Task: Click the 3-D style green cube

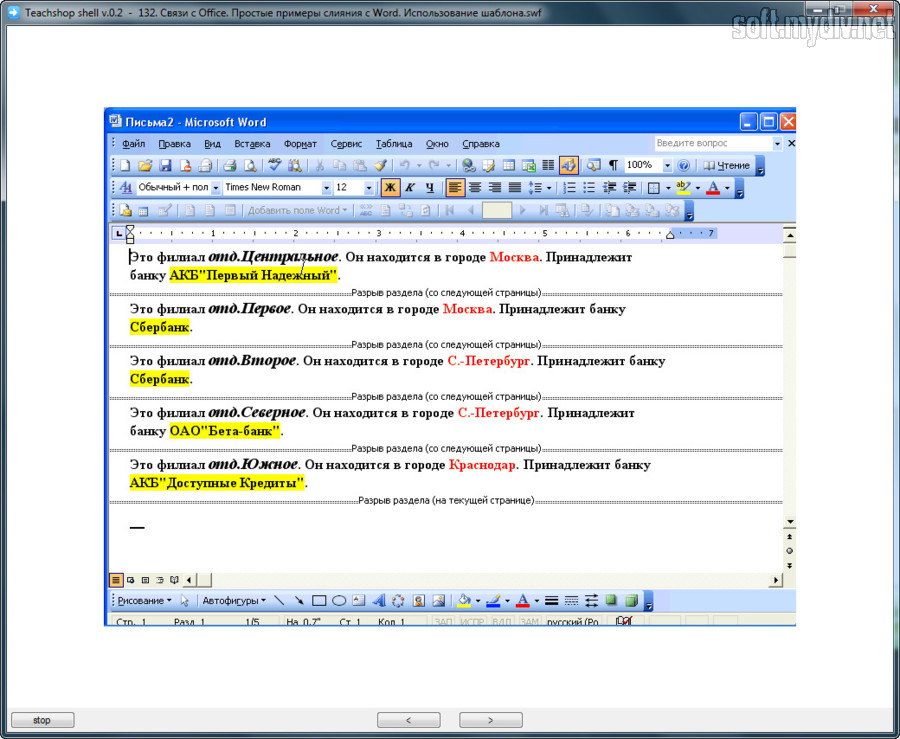Action: [631, 601]
